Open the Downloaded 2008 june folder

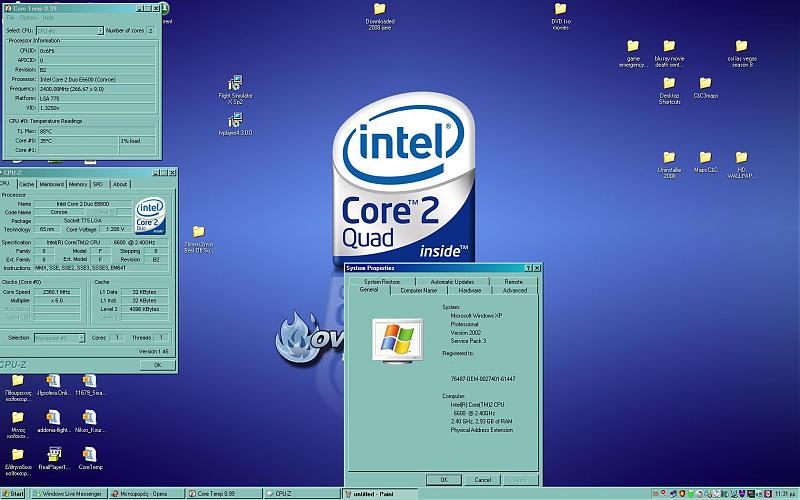380,16
